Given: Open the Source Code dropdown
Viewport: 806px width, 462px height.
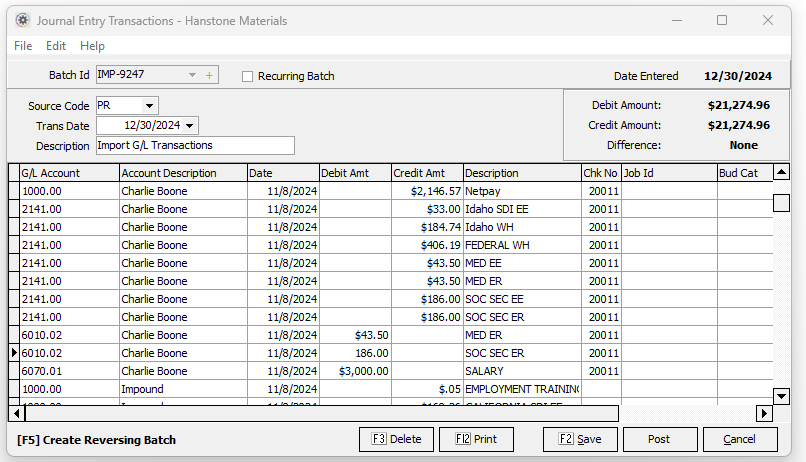Looking at the screenshot, I should pyautogui.click(x=149, y=106).
